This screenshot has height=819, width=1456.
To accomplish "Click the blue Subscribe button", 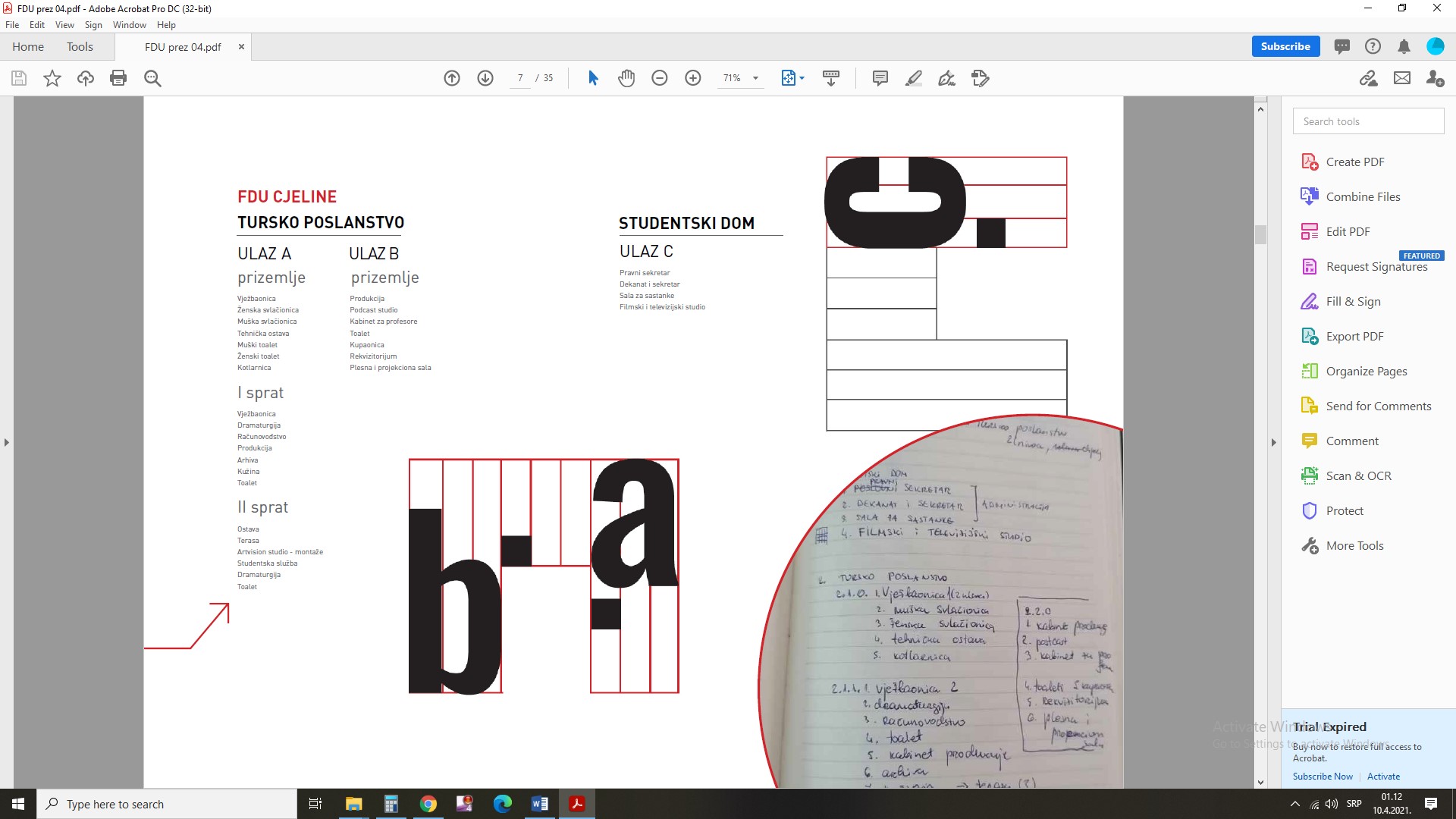I will point(1285,46).
